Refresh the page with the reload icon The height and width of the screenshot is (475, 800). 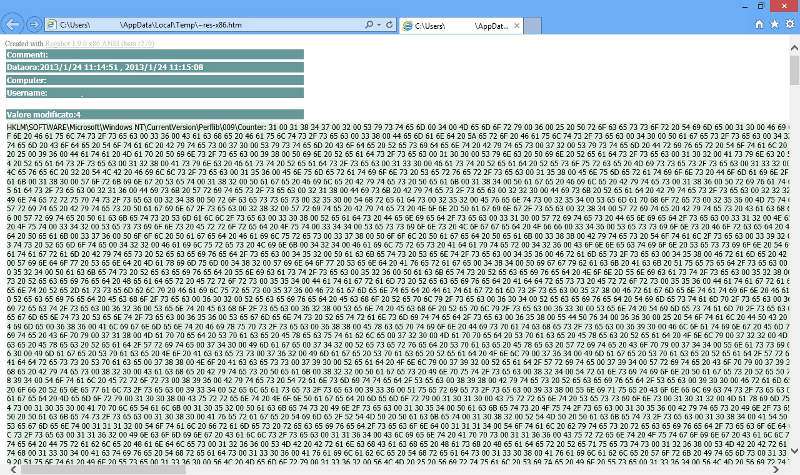pos(389,24)
